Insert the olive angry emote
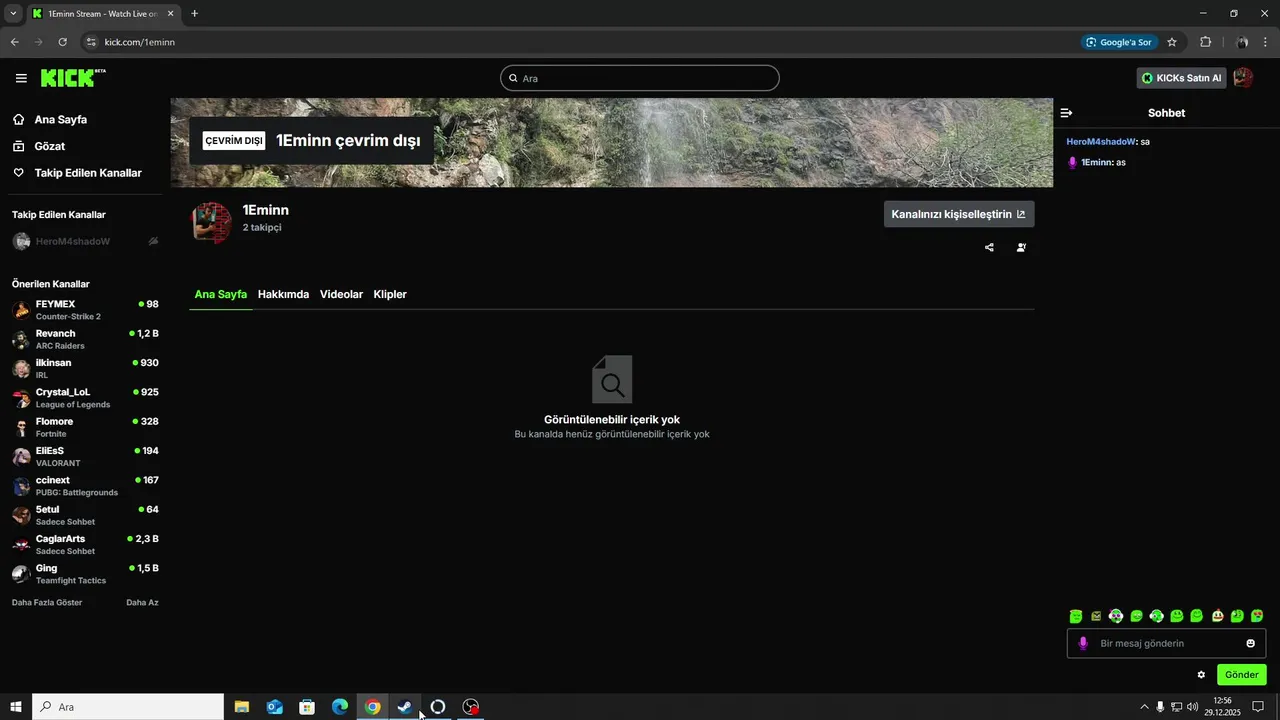Image resolution: width=1280 pixels, height=720 pixels. tap(1096, 616)
